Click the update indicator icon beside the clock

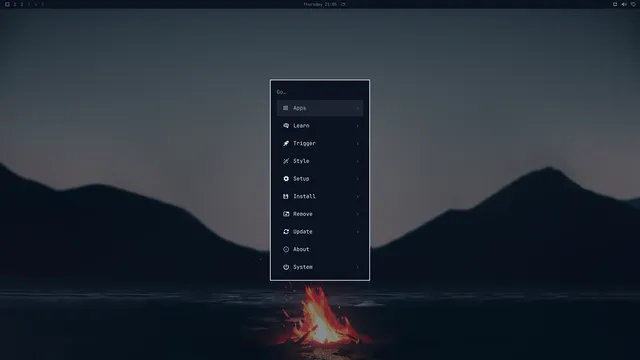tap(343, 4)
